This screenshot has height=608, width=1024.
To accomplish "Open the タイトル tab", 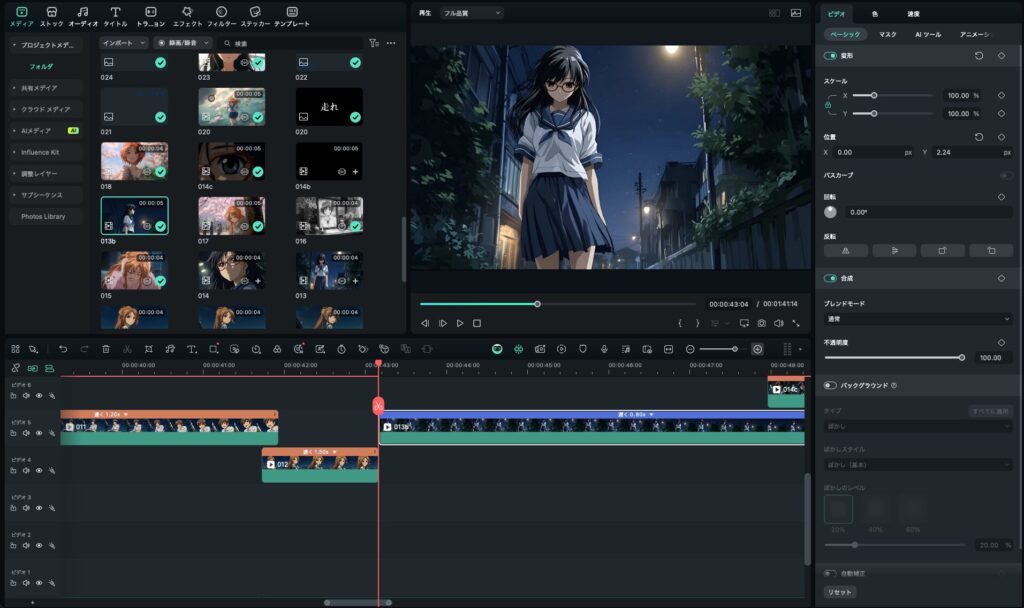I will [116, 16].
